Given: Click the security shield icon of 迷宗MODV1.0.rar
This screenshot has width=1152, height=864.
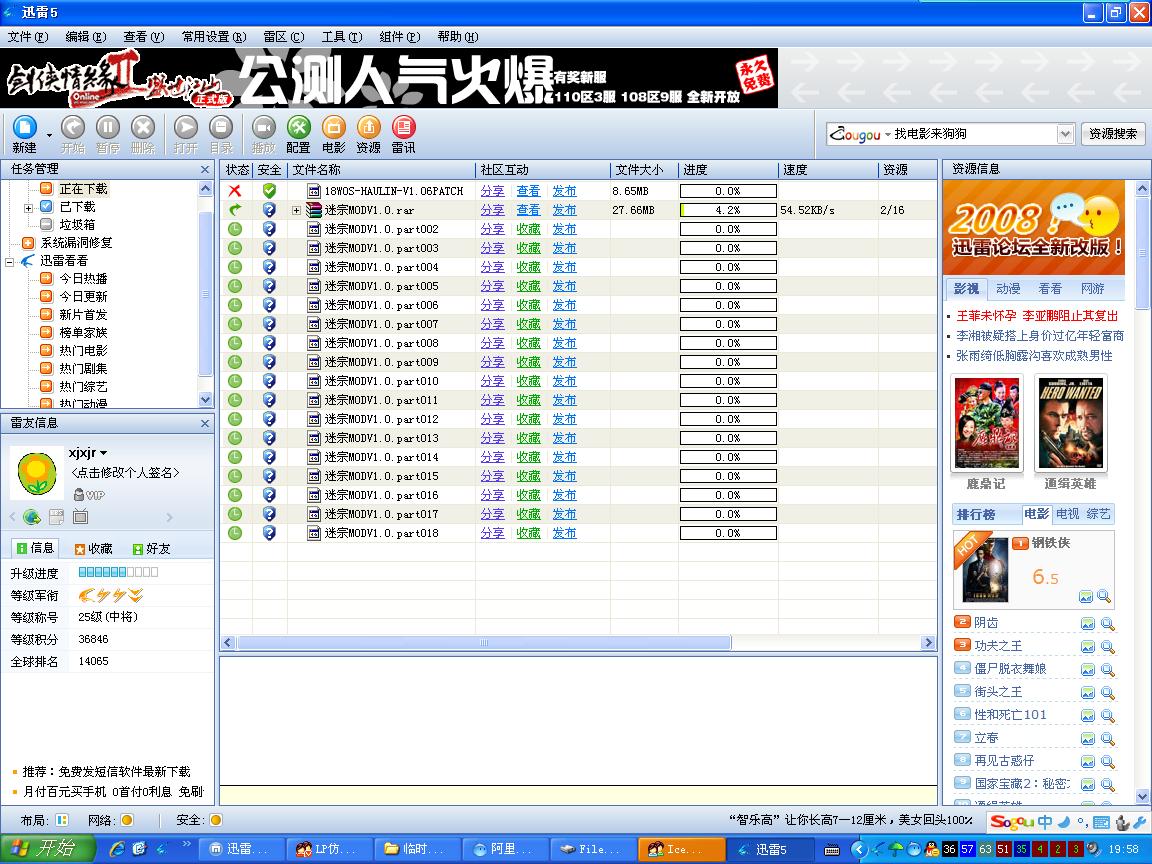Looking at the screenshot, I should [269, 210].
